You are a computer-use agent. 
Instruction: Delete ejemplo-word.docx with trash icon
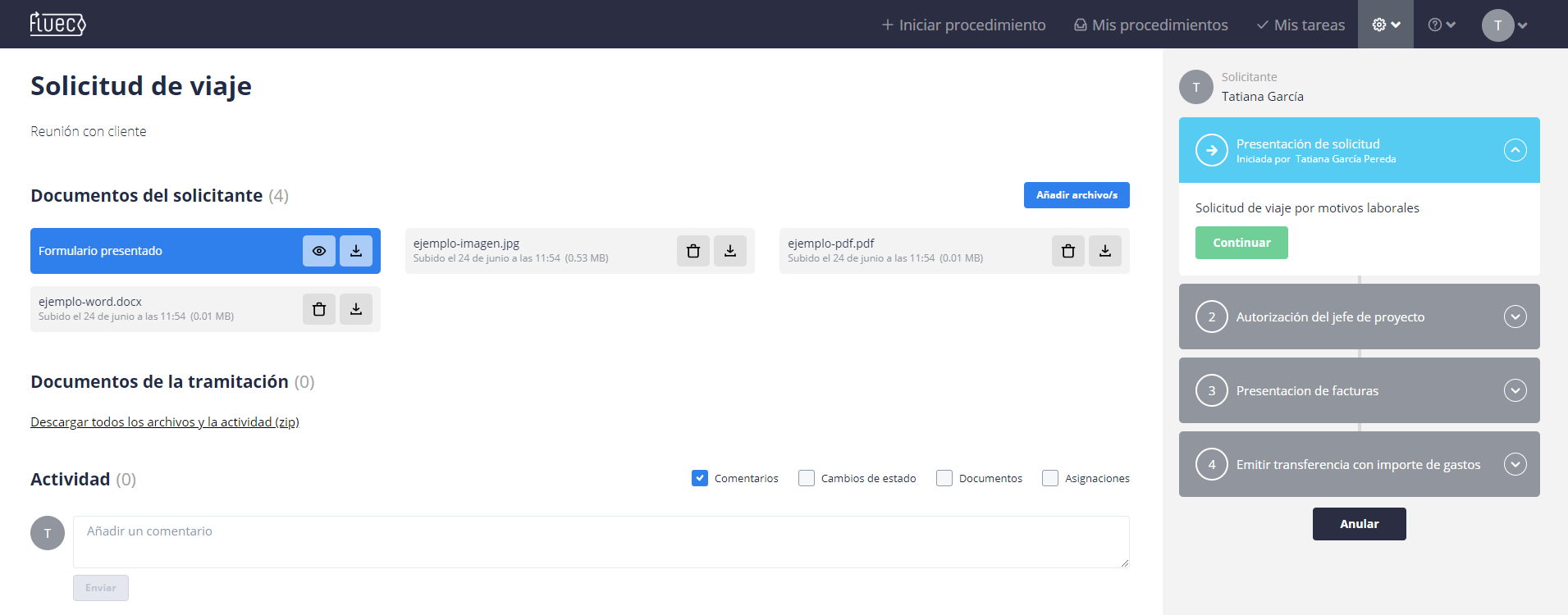pyautogui.click(x=319, y=309)
